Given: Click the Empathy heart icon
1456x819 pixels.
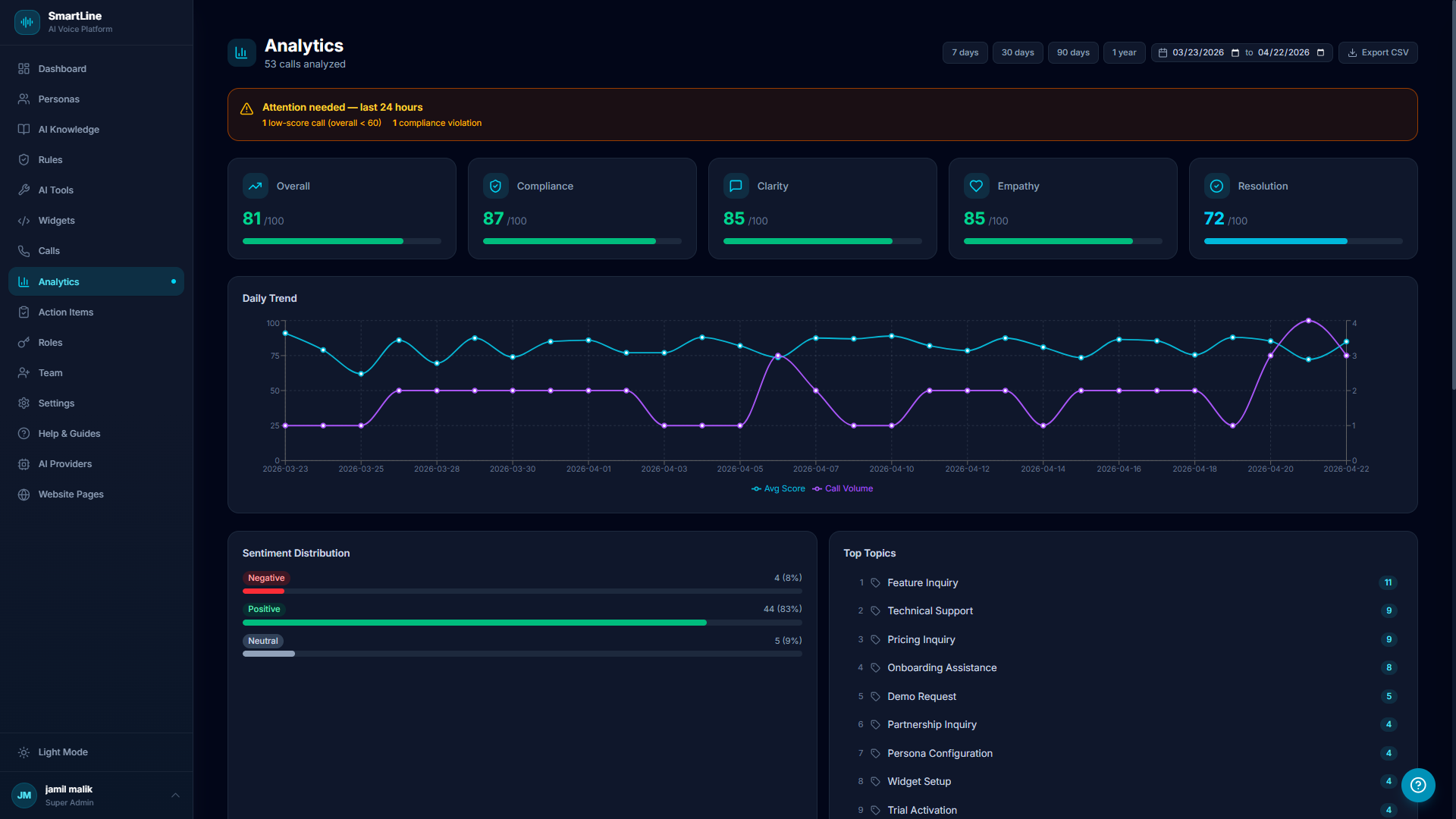Looking at the screenshot, I should 976,185.
